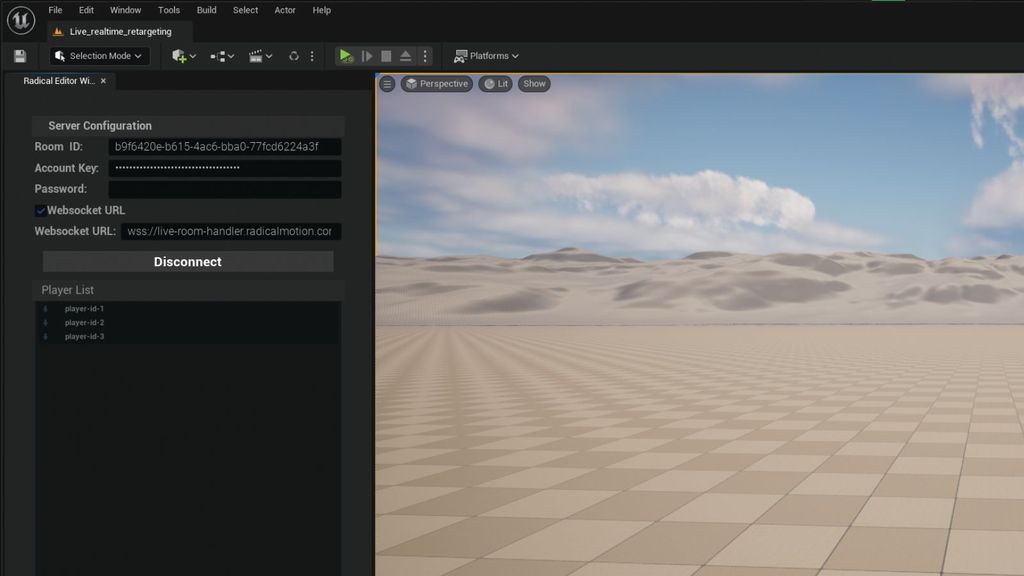This screenshot has height=576, width=1024.
Task: Save the current level with the disk icon
Action: [18, 55]
